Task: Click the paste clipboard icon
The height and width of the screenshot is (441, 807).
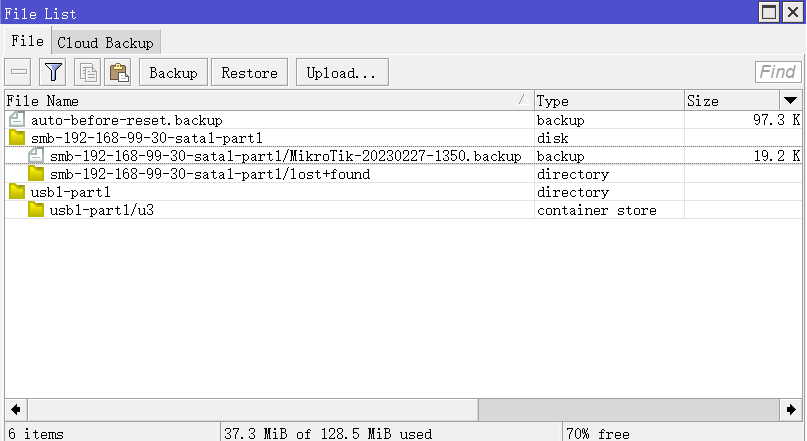Action: (x=119, y=72)
